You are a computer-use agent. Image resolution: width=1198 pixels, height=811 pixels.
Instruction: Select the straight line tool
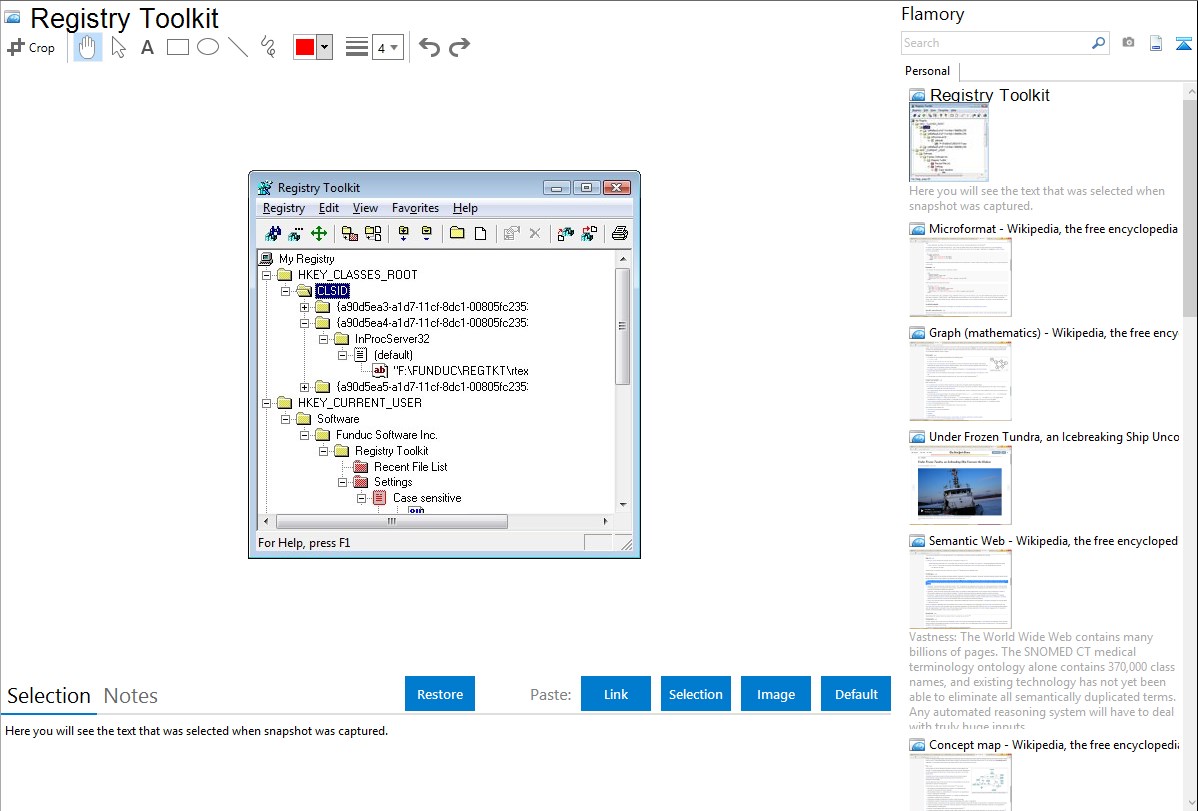tap(238, 47)
